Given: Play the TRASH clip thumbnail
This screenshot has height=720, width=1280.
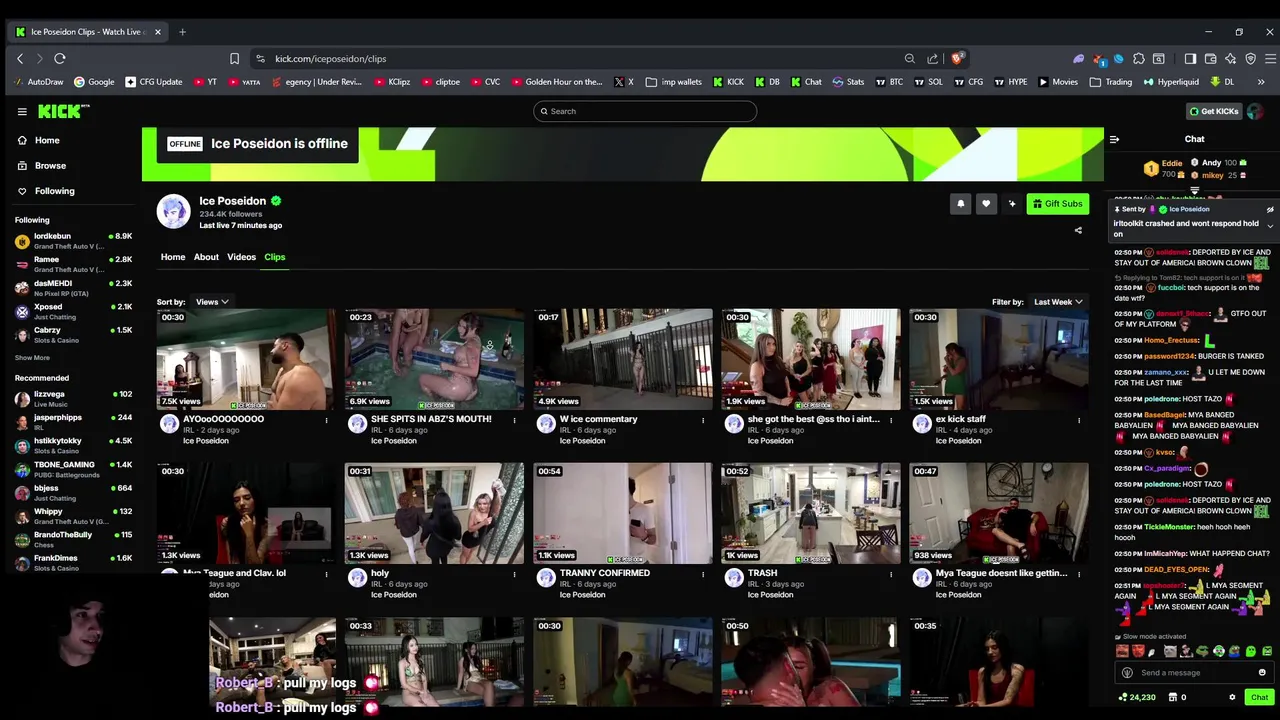Looking at the screenshot, I should 811,513.
